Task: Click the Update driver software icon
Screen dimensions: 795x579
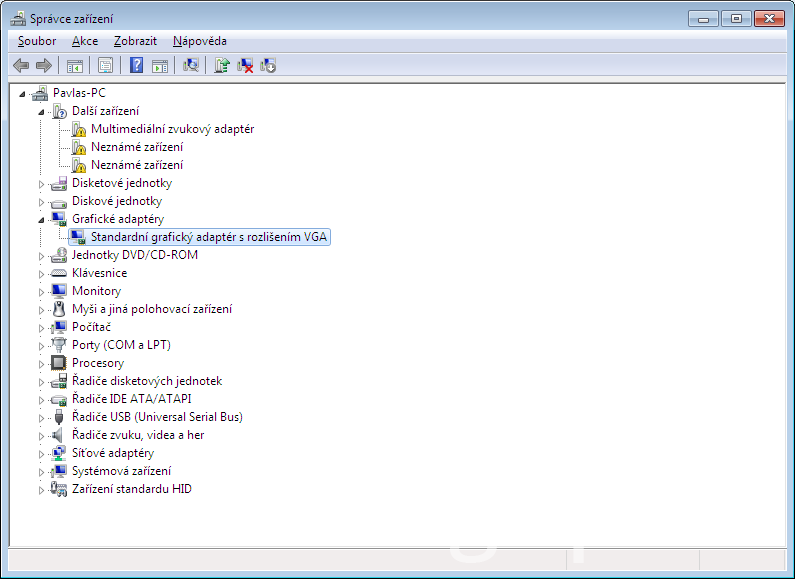Action: (x=222, y=65)
